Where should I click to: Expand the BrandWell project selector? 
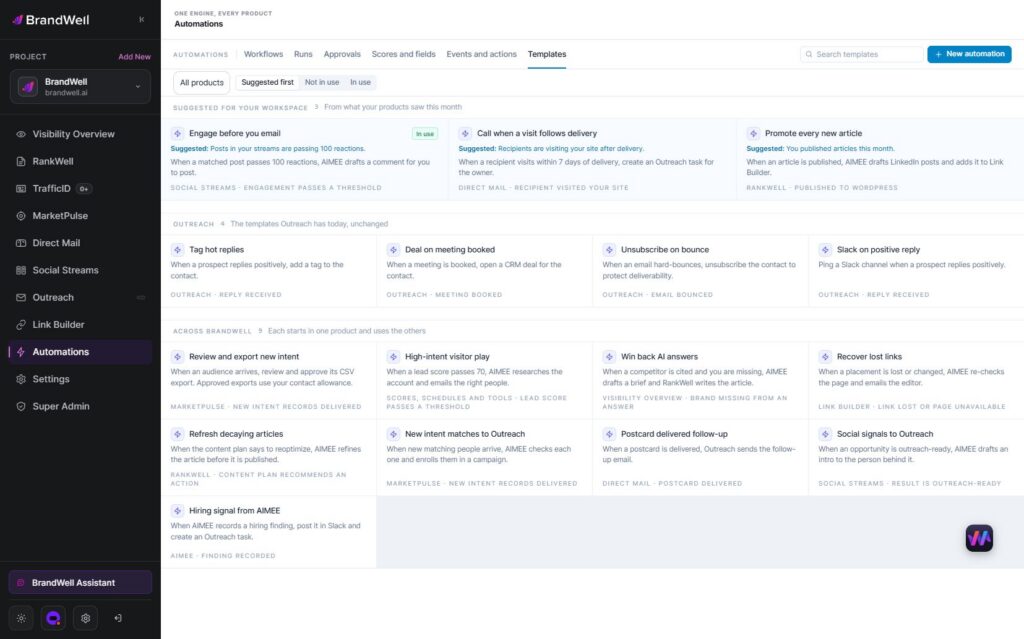click(x=80, y=86)
